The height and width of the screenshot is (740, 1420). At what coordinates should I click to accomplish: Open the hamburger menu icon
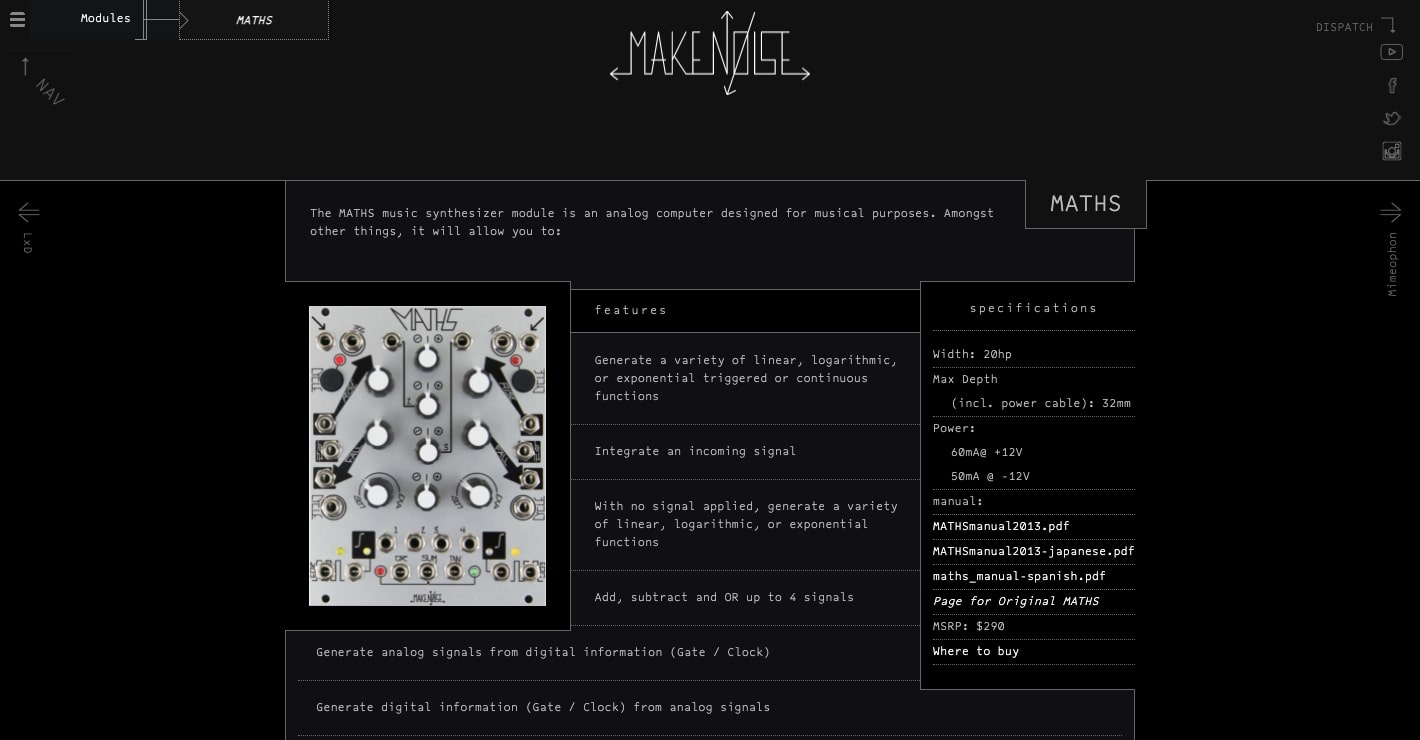click(16, 20)
